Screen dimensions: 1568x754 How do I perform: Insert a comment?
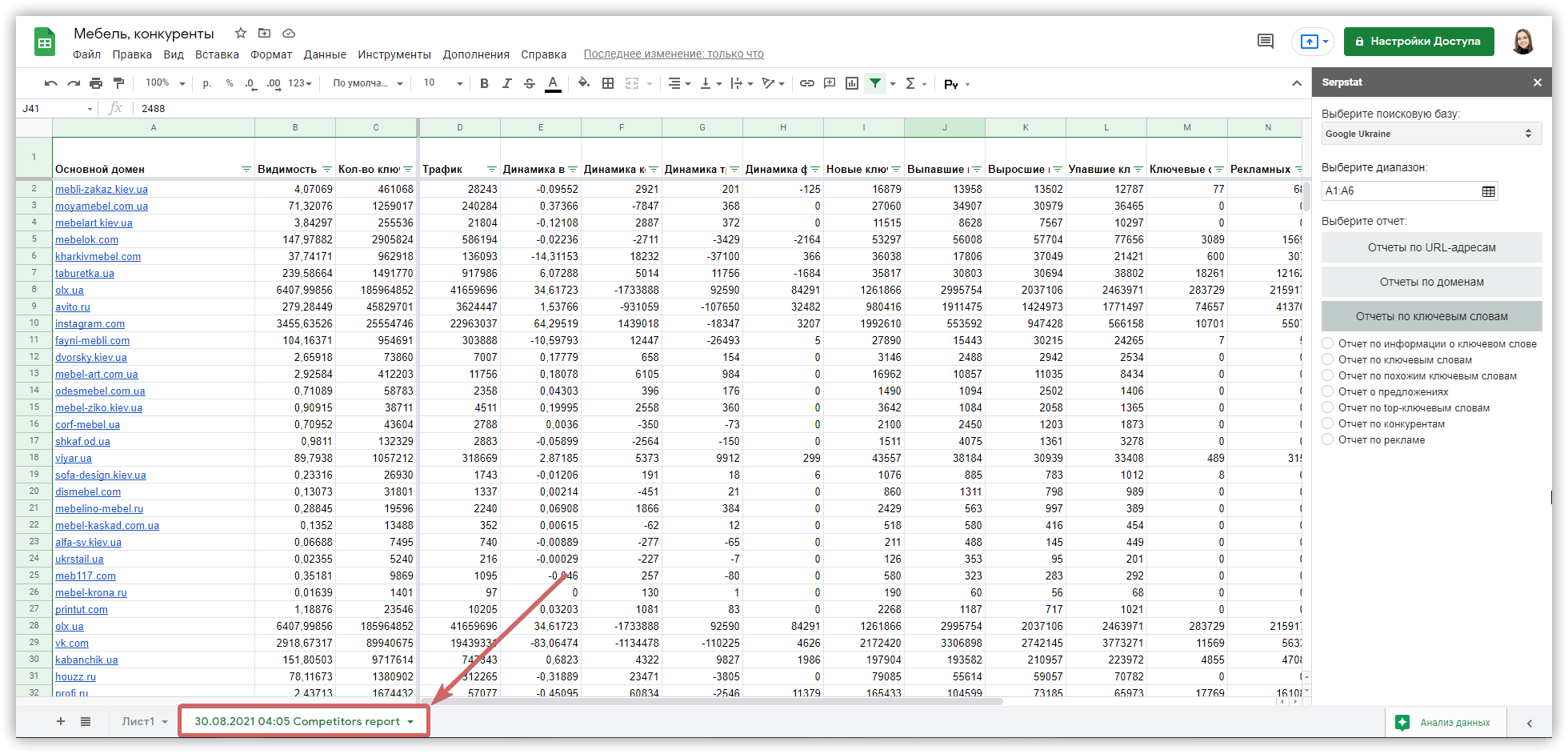[830, 83]
